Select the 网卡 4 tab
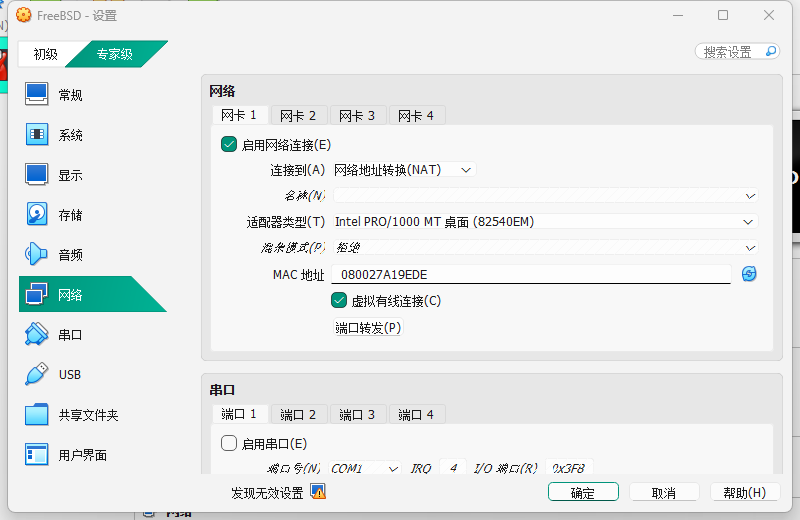The image size is (800, 520). 416,116
